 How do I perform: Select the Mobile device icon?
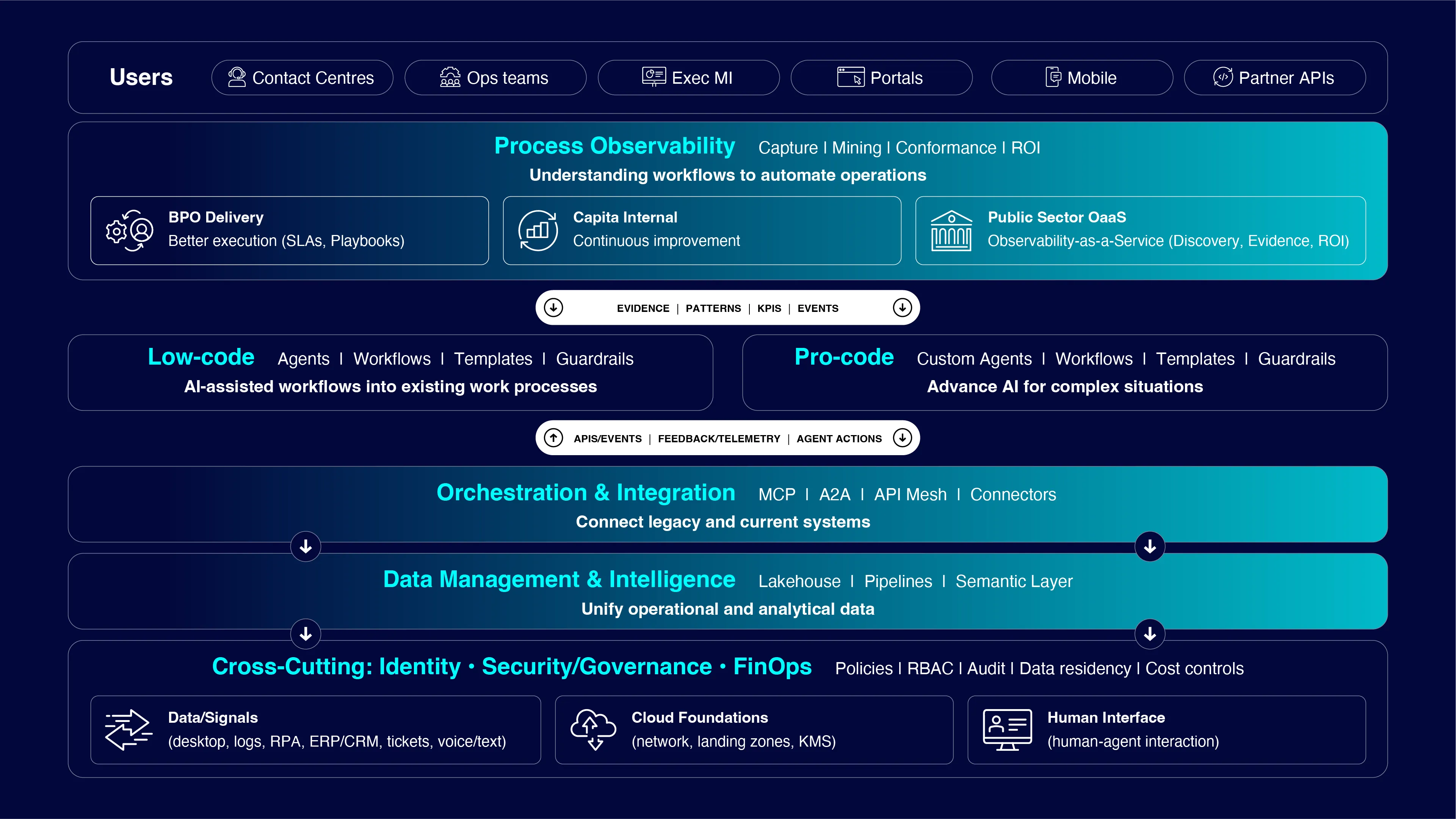pyautogui.click(x=1054, y=77)
